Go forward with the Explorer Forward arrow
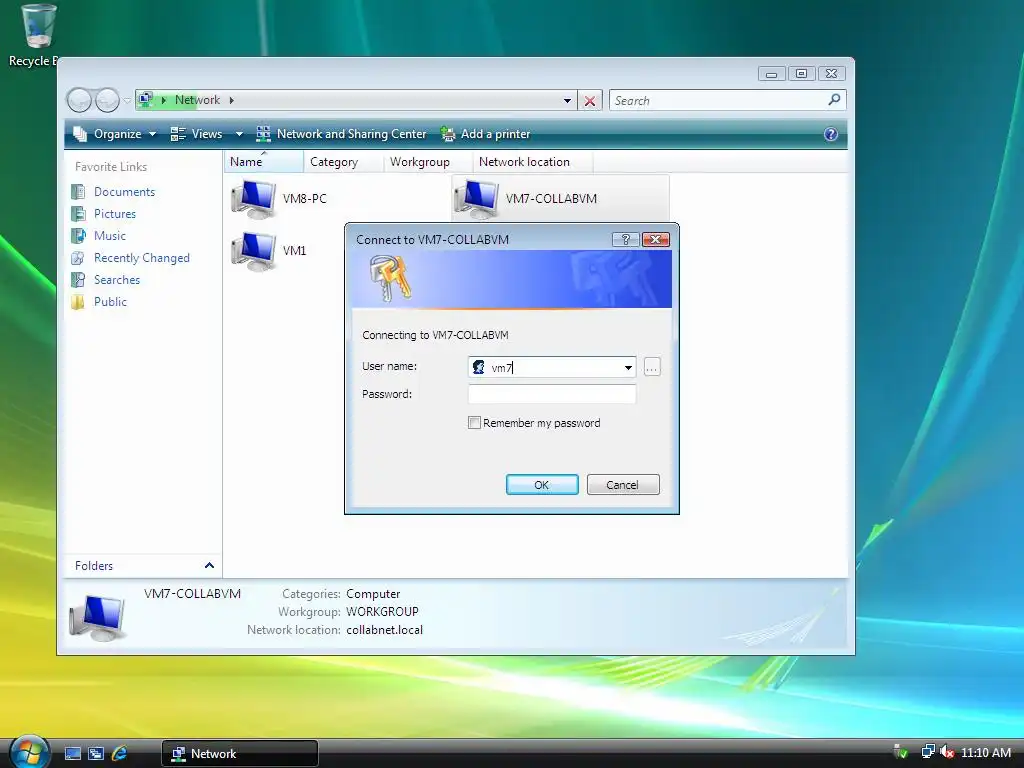The image size is (1024, 768). (x=107, y=100)
